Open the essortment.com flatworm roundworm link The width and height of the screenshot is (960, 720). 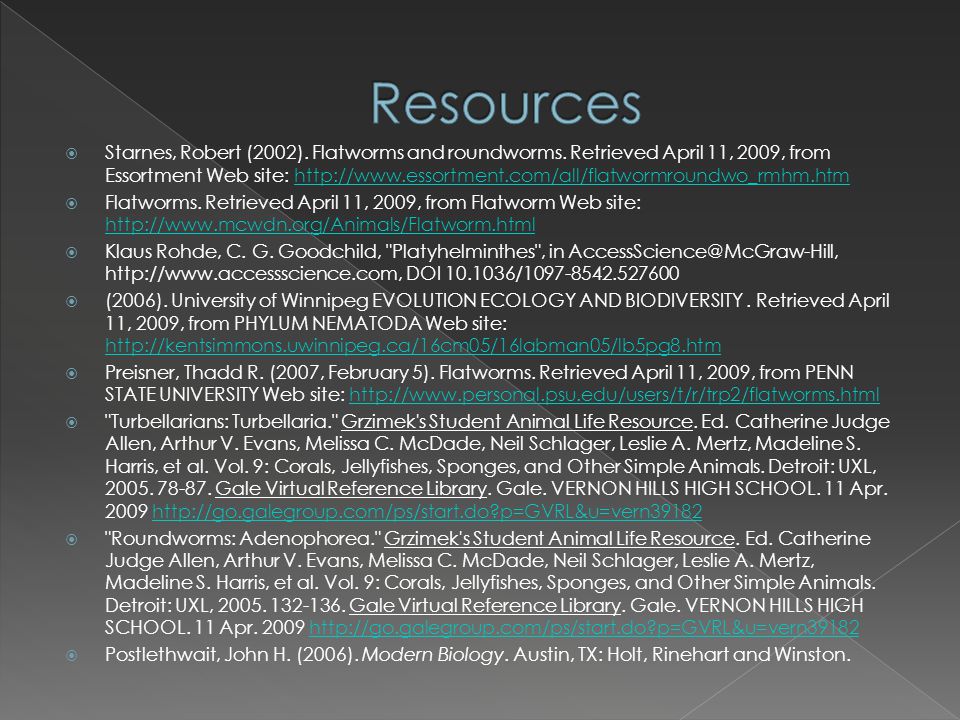[x=571, y=176]
